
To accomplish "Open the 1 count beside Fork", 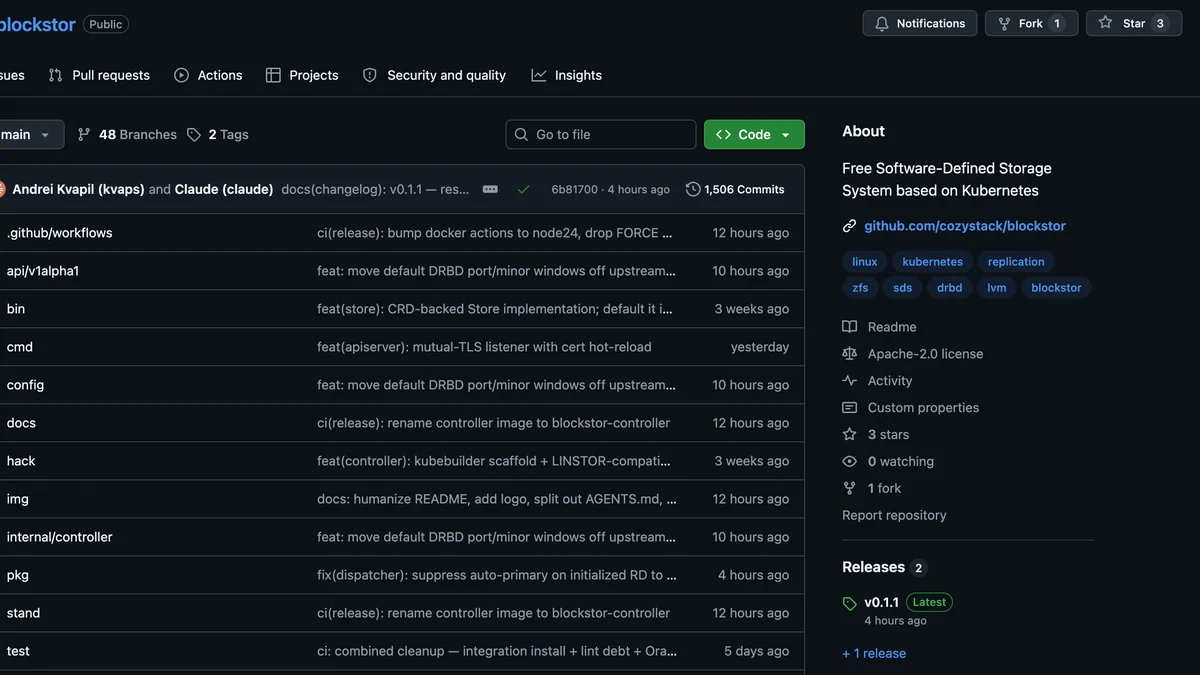I will click(x=1058, y=23).
